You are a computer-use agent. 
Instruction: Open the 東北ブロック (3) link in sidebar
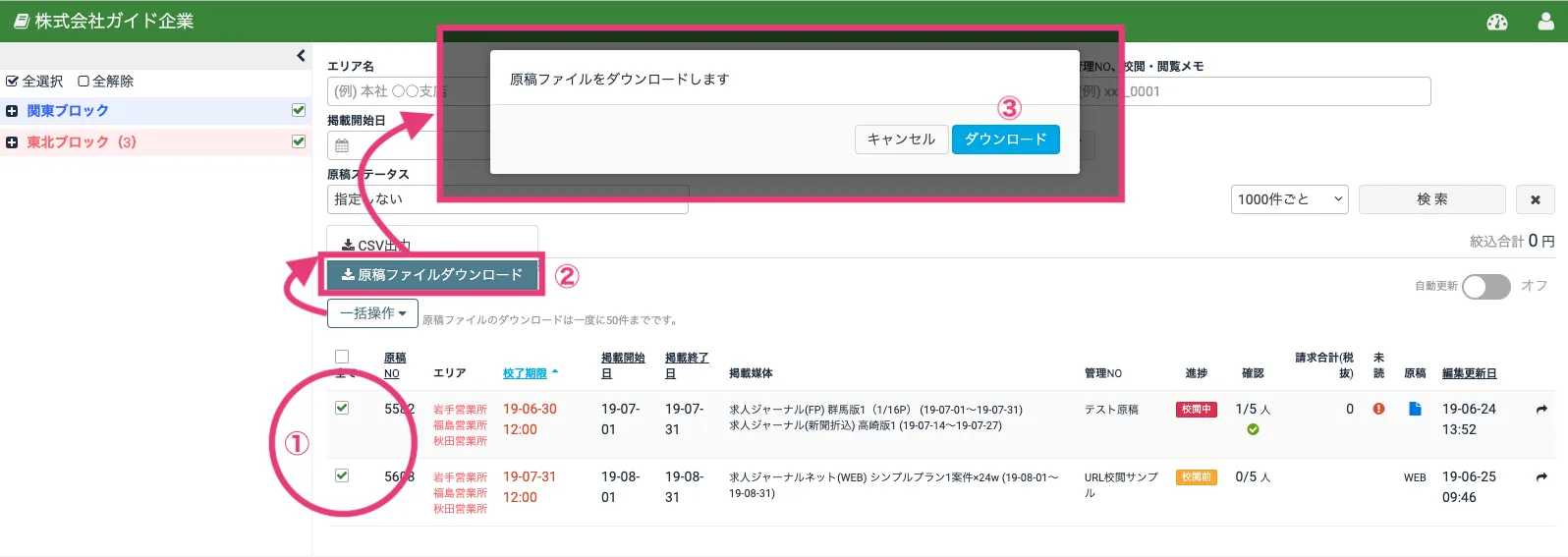tap(82, 142)
